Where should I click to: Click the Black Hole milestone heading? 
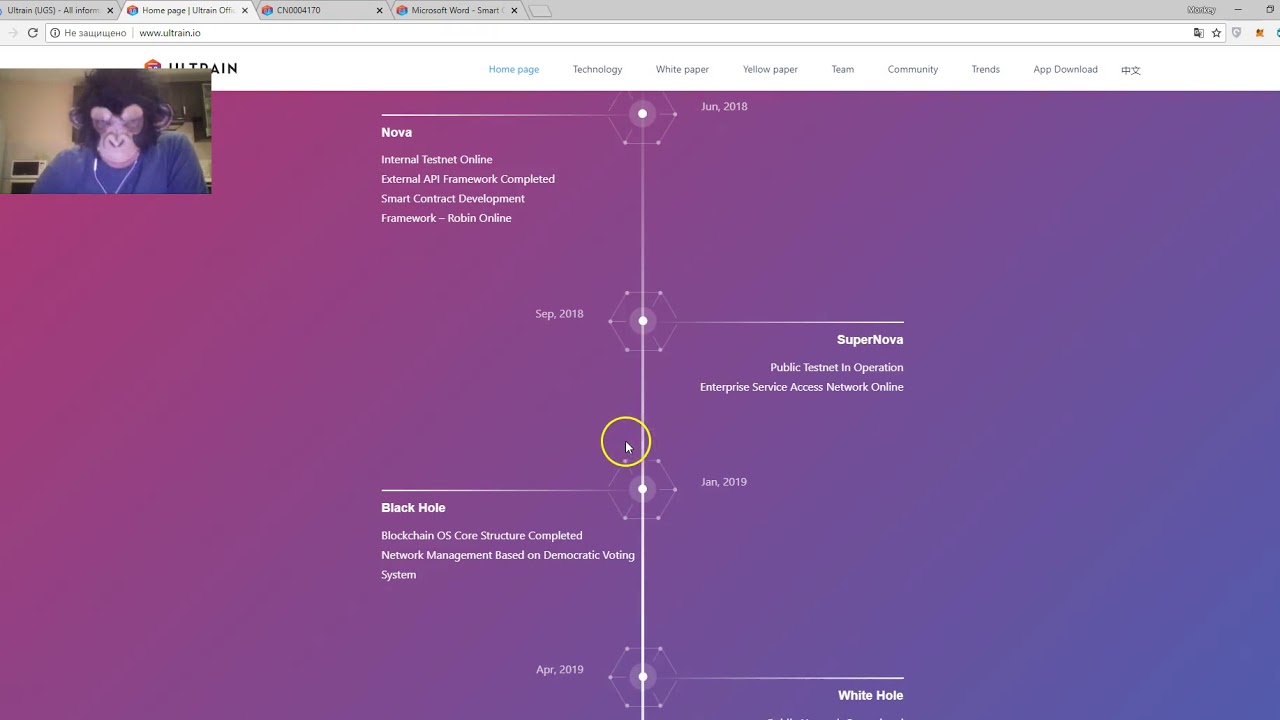tap(413, 508)
